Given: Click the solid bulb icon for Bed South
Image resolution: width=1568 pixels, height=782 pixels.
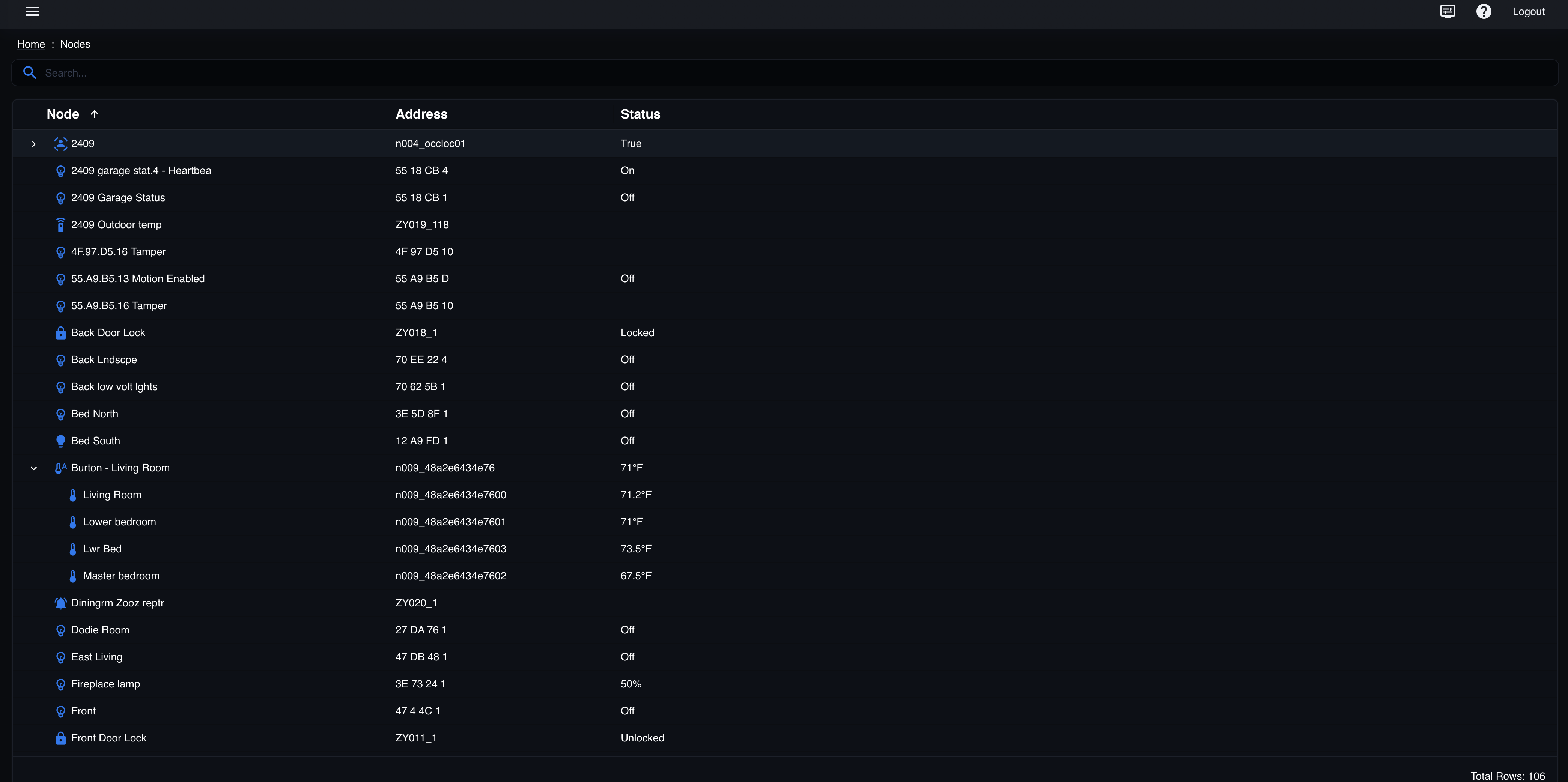Looking at the screenshot, I should [60, 441].
